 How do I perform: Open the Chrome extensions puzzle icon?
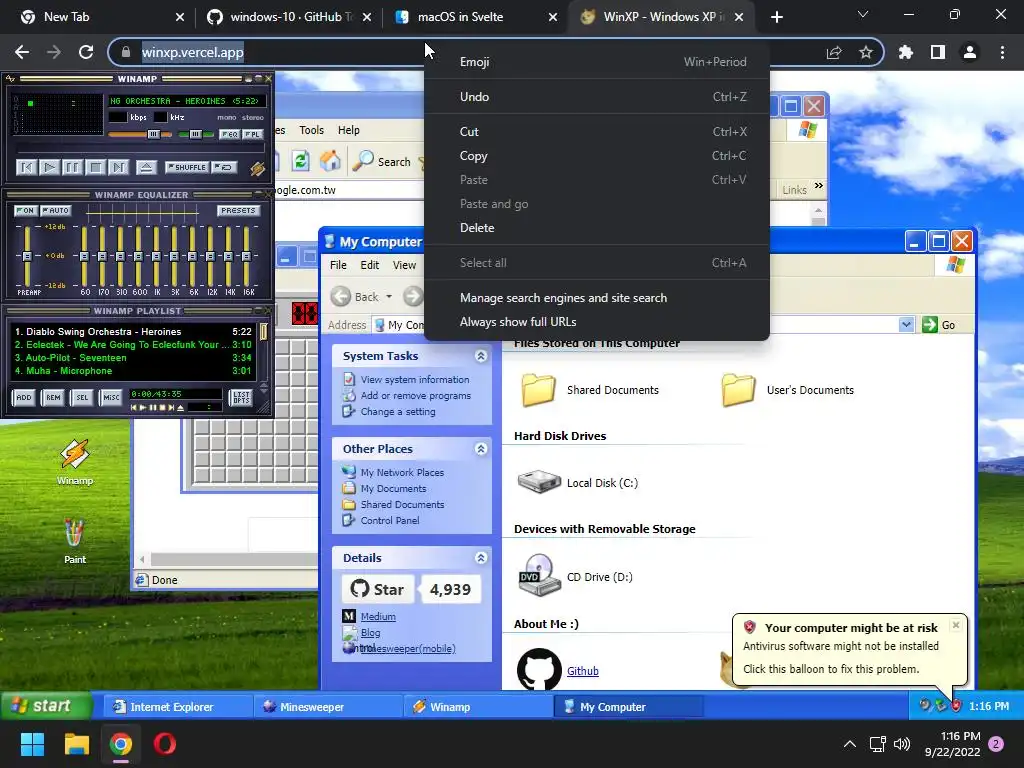(905, 52)
